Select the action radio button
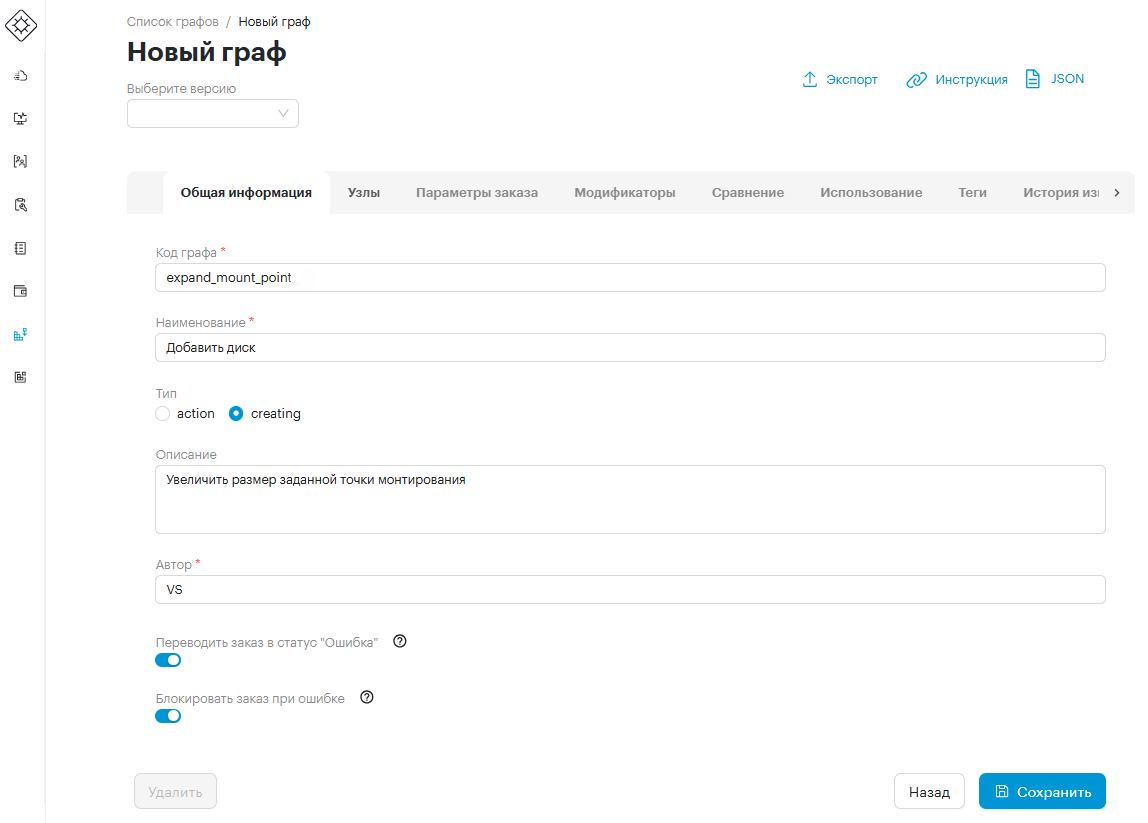 (163, 414)
